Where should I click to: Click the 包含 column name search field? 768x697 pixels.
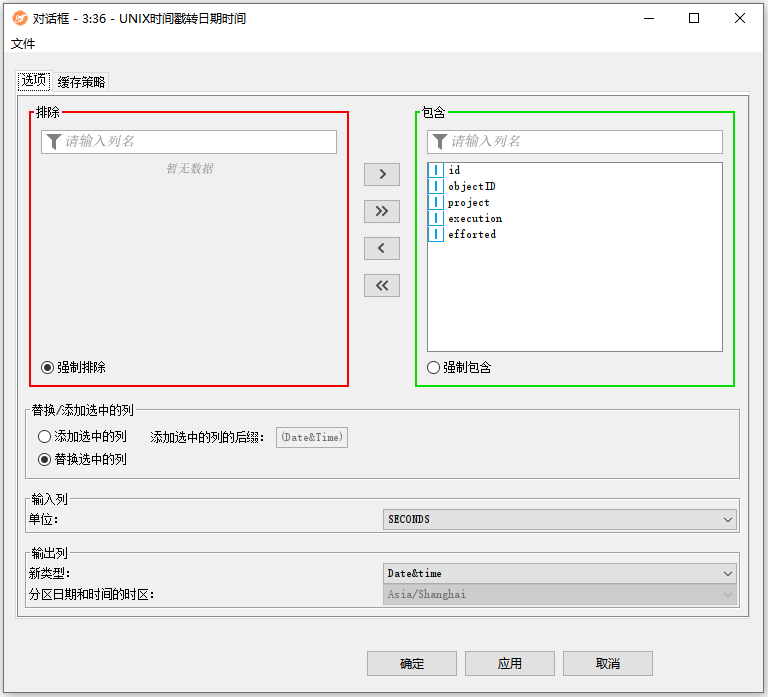pyautogui.click(x=583, y=142)
